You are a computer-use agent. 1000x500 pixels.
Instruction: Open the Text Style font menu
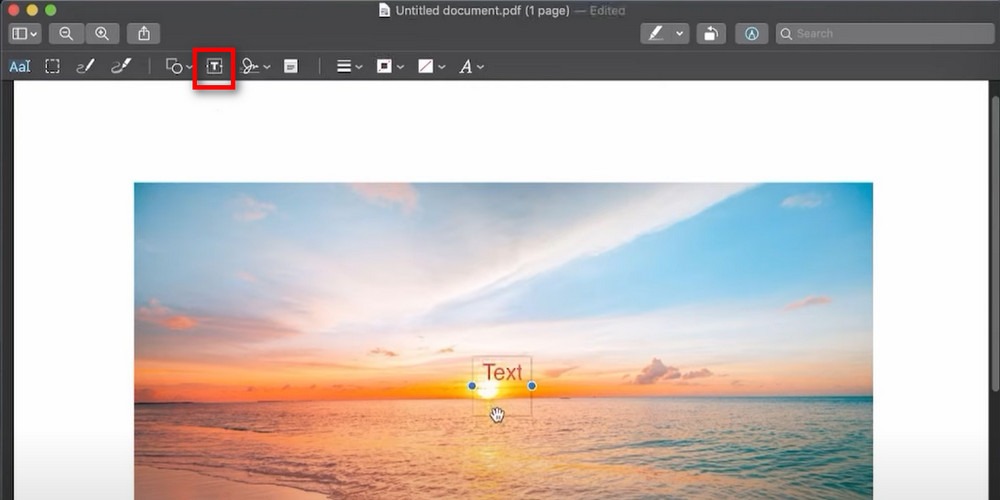tap(472, 66)
